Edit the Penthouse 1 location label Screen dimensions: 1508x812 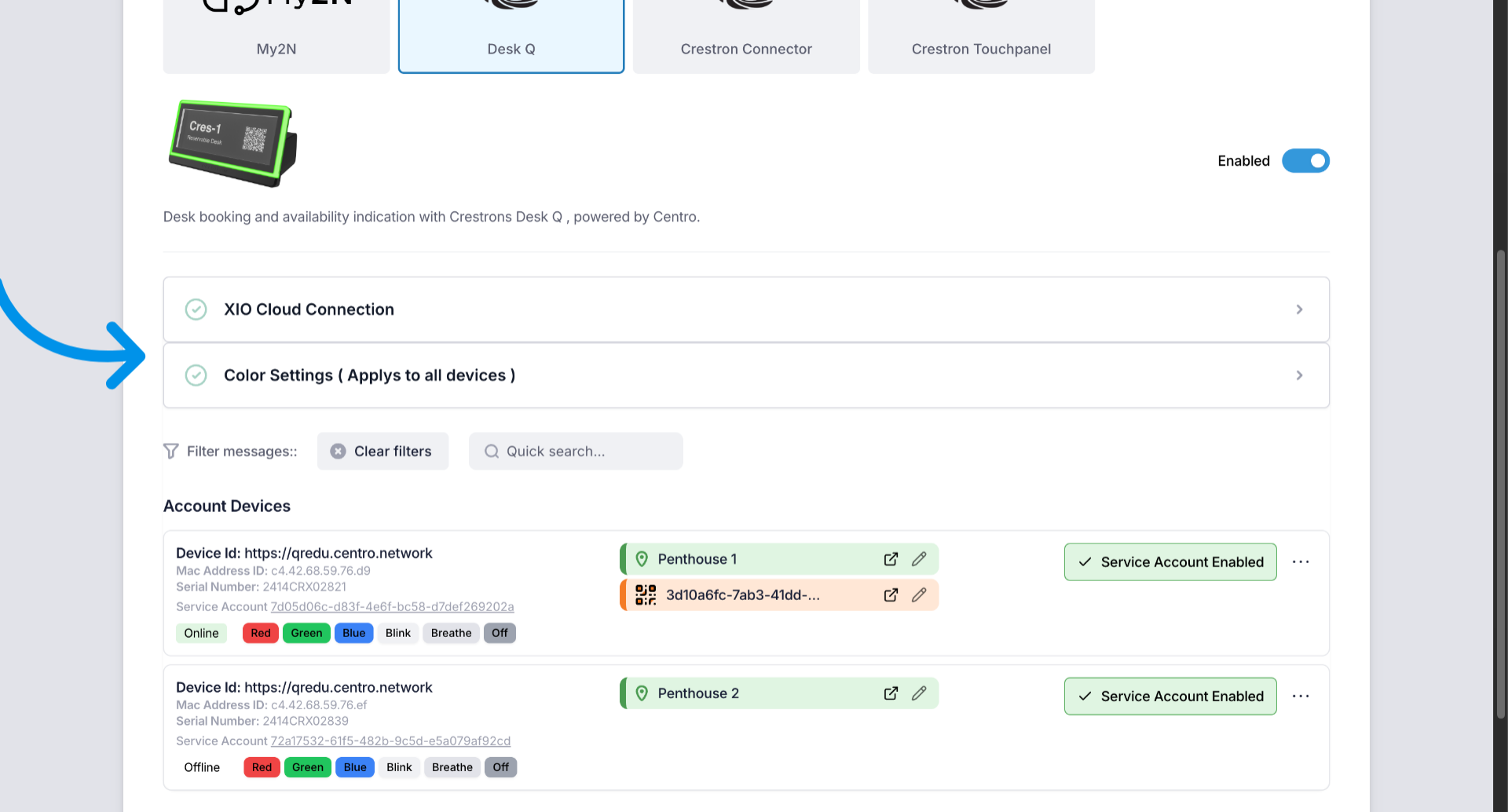(919, 558)
